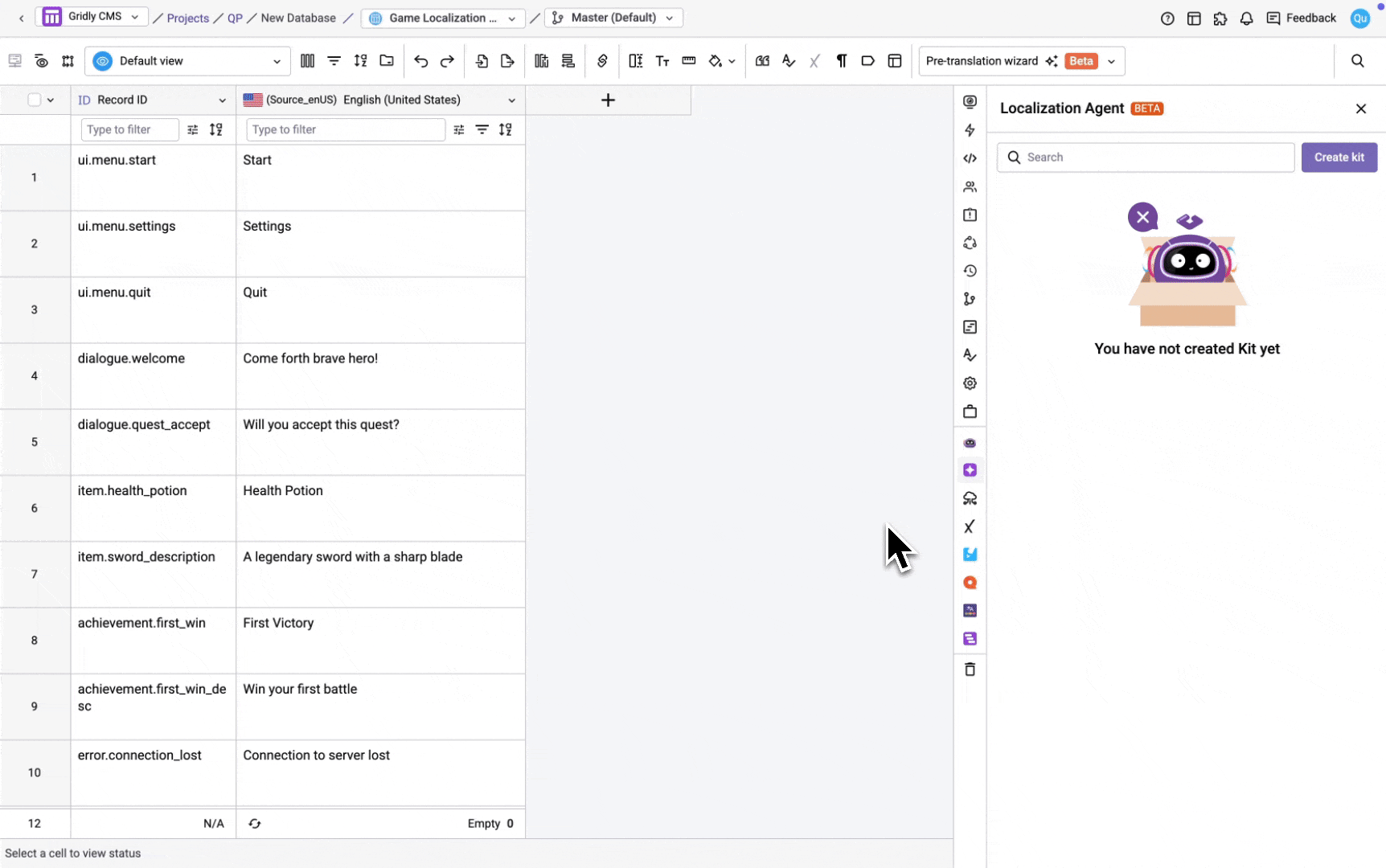This screenshot has width=1386, height=868.
Task: Select the cell 'Health Potion'
Action: (380, 508)
